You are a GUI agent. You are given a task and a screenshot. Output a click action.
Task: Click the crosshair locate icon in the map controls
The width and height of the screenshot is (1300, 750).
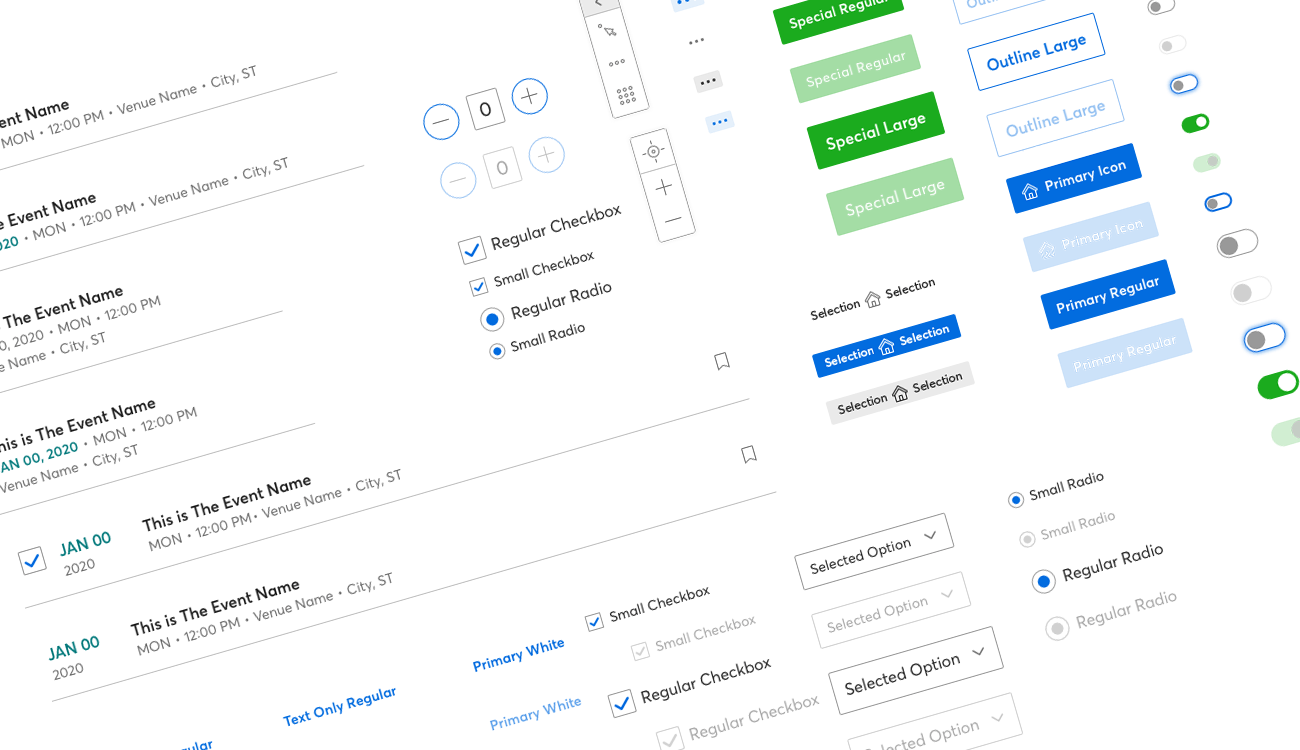pyautogui.click(x=654, y=151)
